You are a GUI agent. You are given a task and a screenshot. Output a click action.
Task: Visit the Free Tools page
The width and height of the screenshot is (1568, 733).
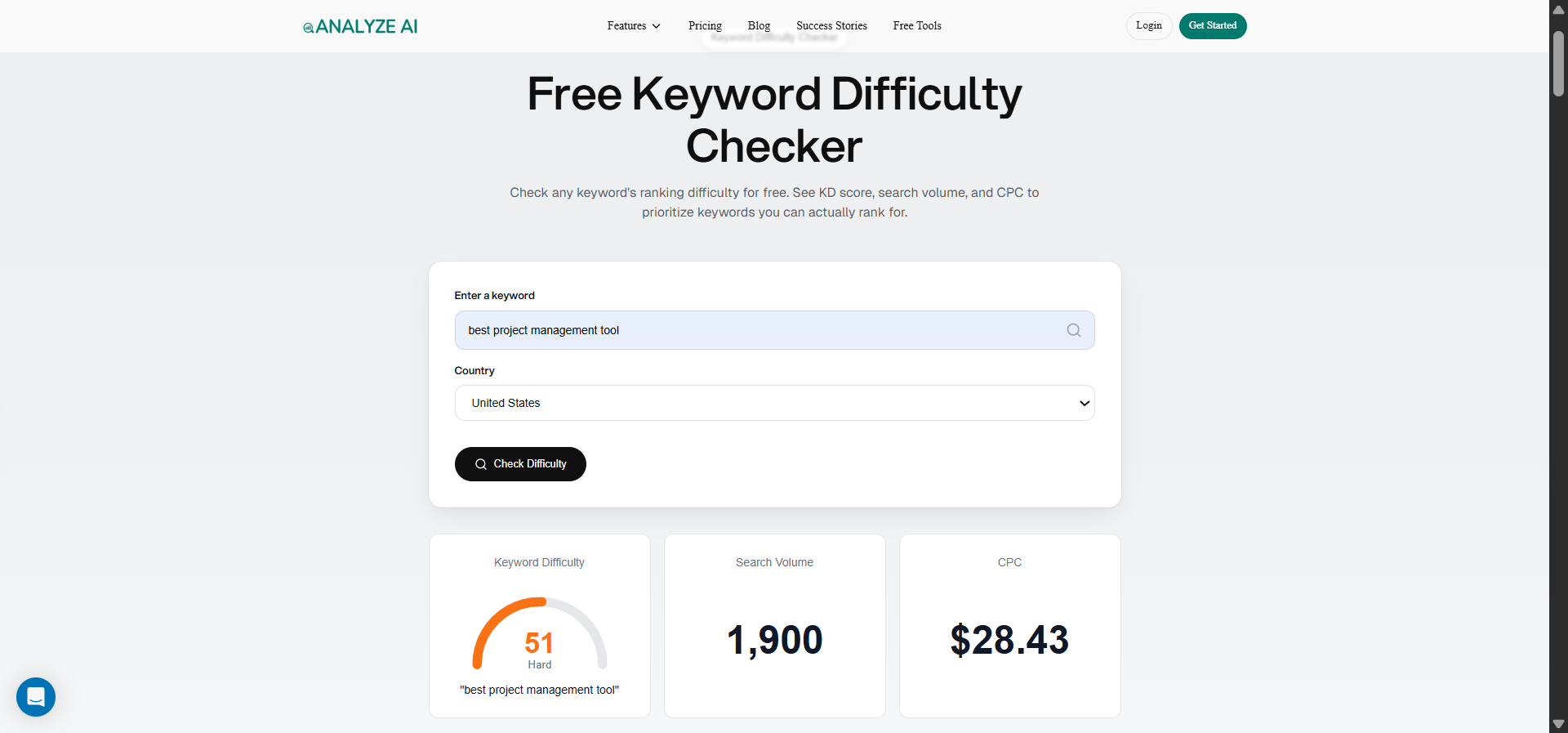916,25
